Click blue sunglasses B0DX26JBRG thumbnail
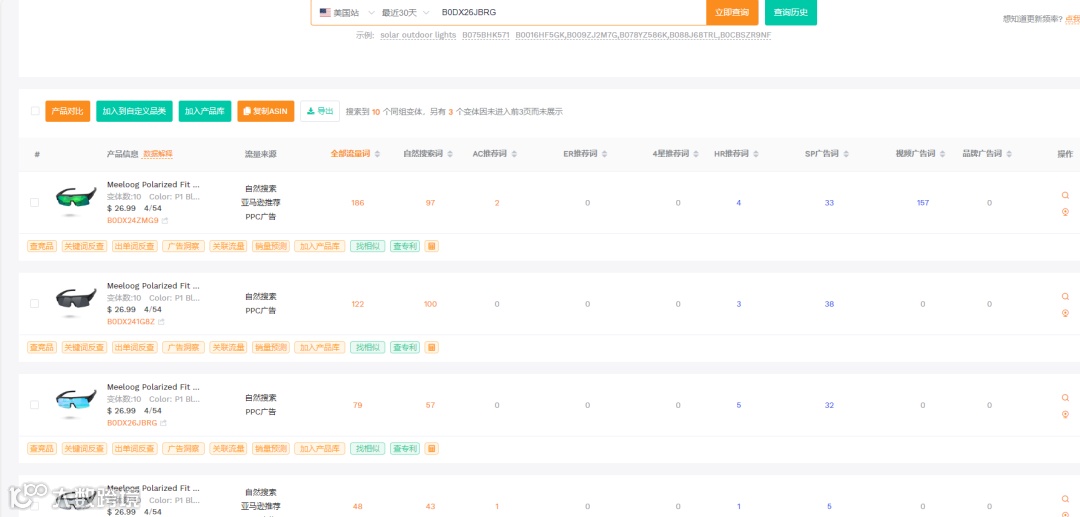The image size is (1080, 517). [x=76, y=402]
